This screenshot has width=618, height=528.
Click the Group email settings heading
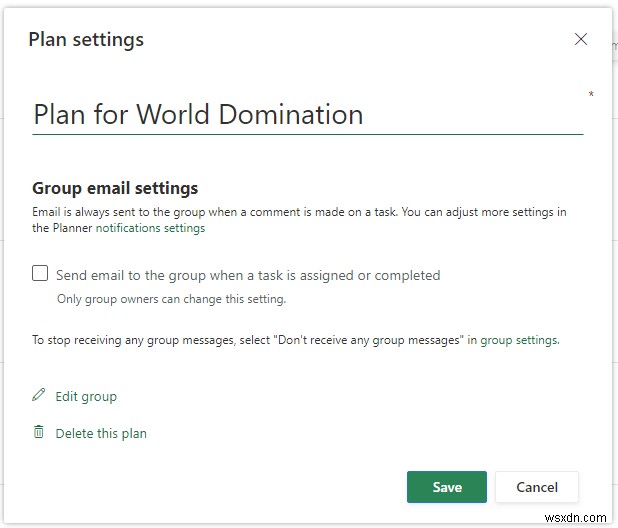pos(115,188)
